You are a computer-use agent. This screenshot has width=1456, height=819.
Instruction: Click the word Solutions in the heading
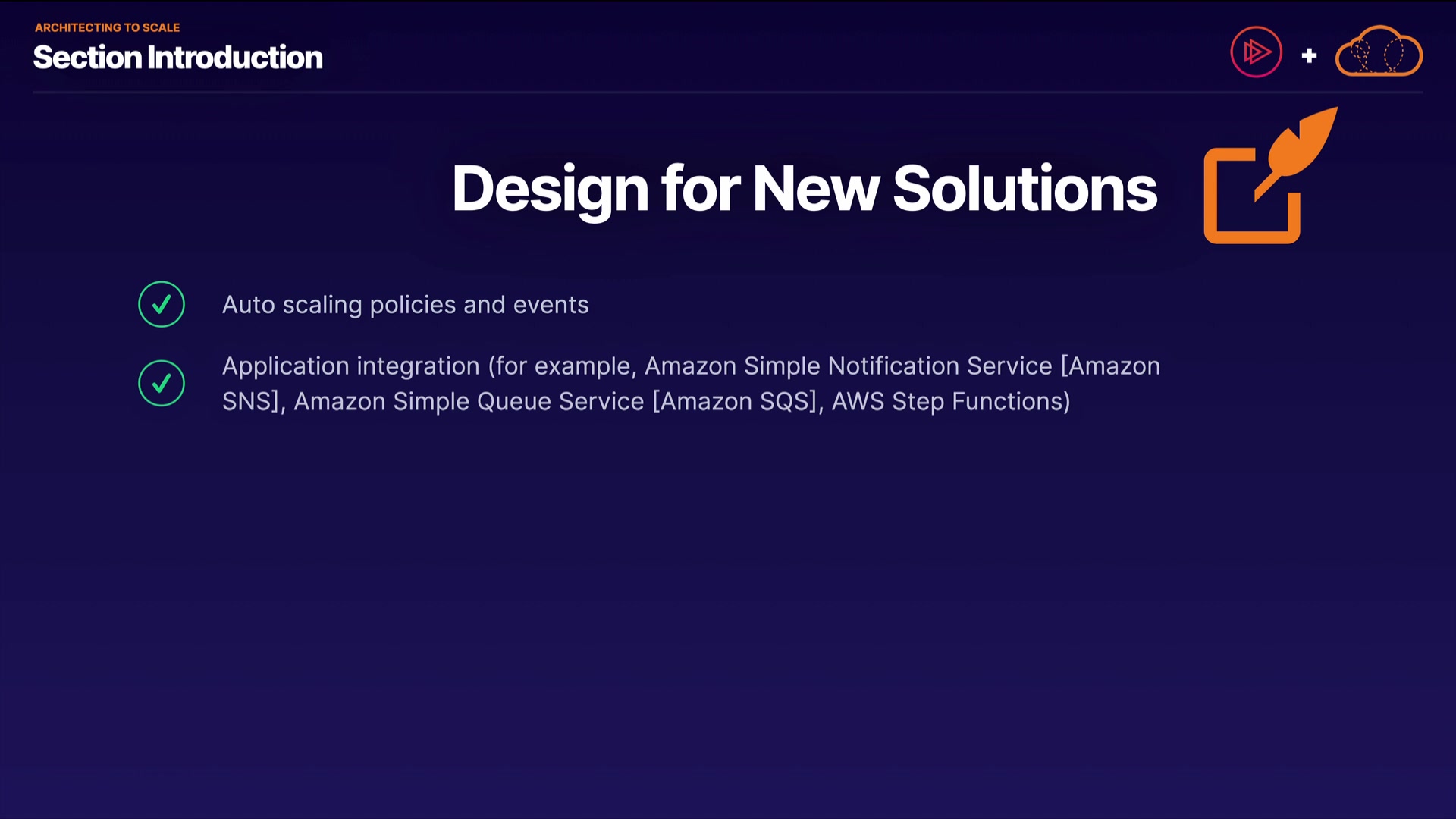(x=1025, y=188)
